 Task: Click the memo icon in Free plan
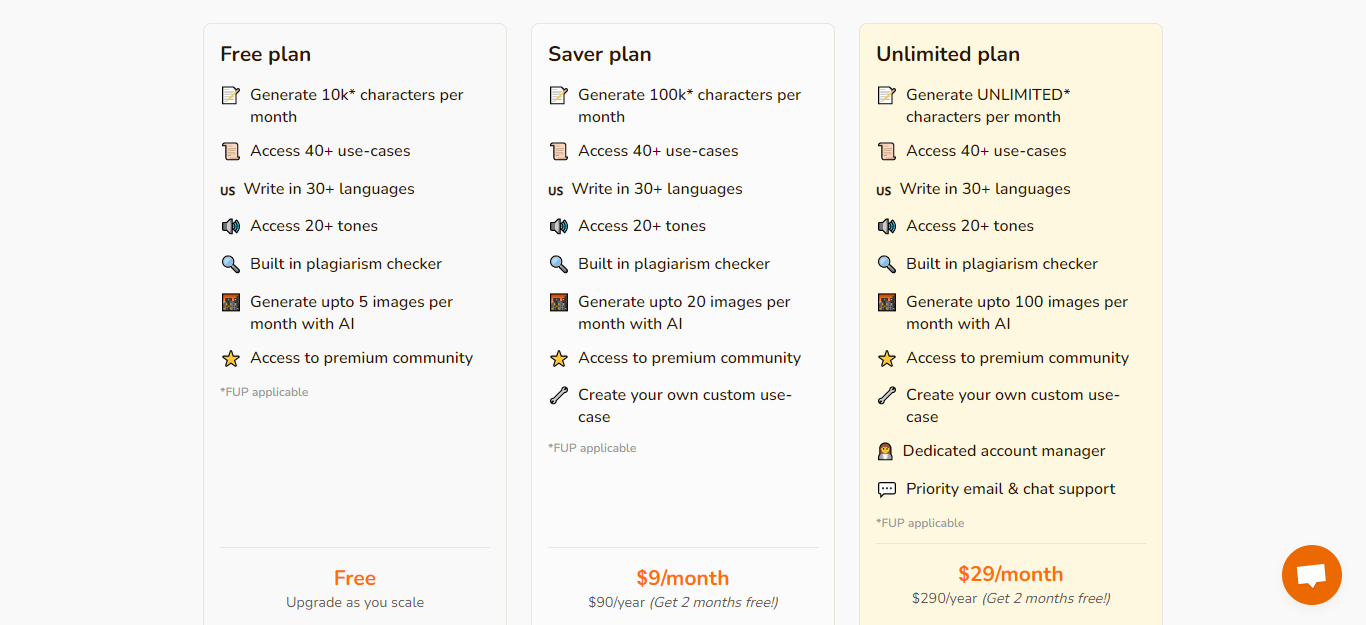231,95
